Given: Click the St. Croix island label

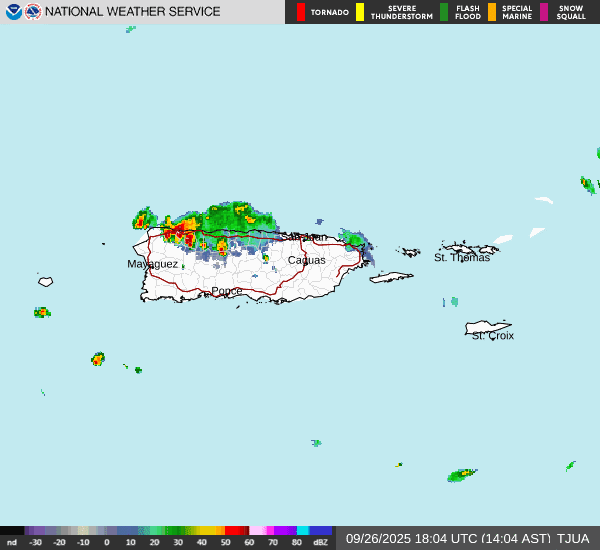Looking at the screenshot, I should coord(492,335).
